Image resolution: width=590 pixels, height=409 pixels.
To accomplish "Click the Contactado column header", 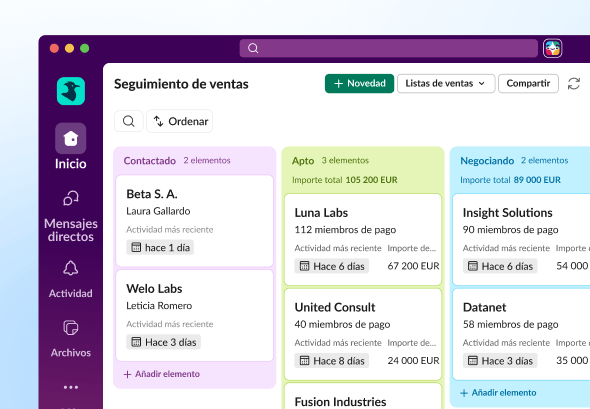I will pyautogui.click(x=150, y=161).
